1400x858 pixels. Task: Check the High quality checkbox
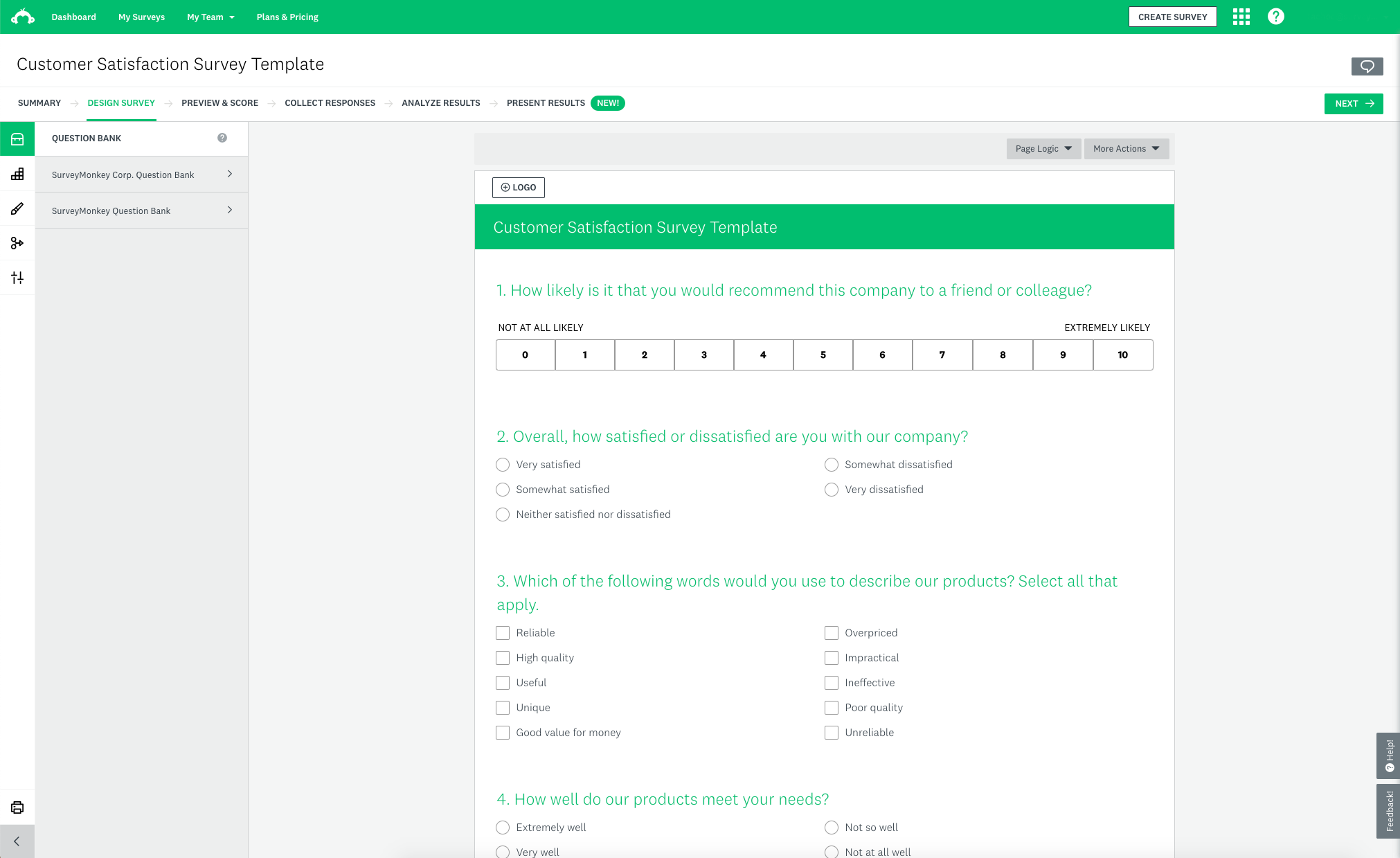pos(503,658)
